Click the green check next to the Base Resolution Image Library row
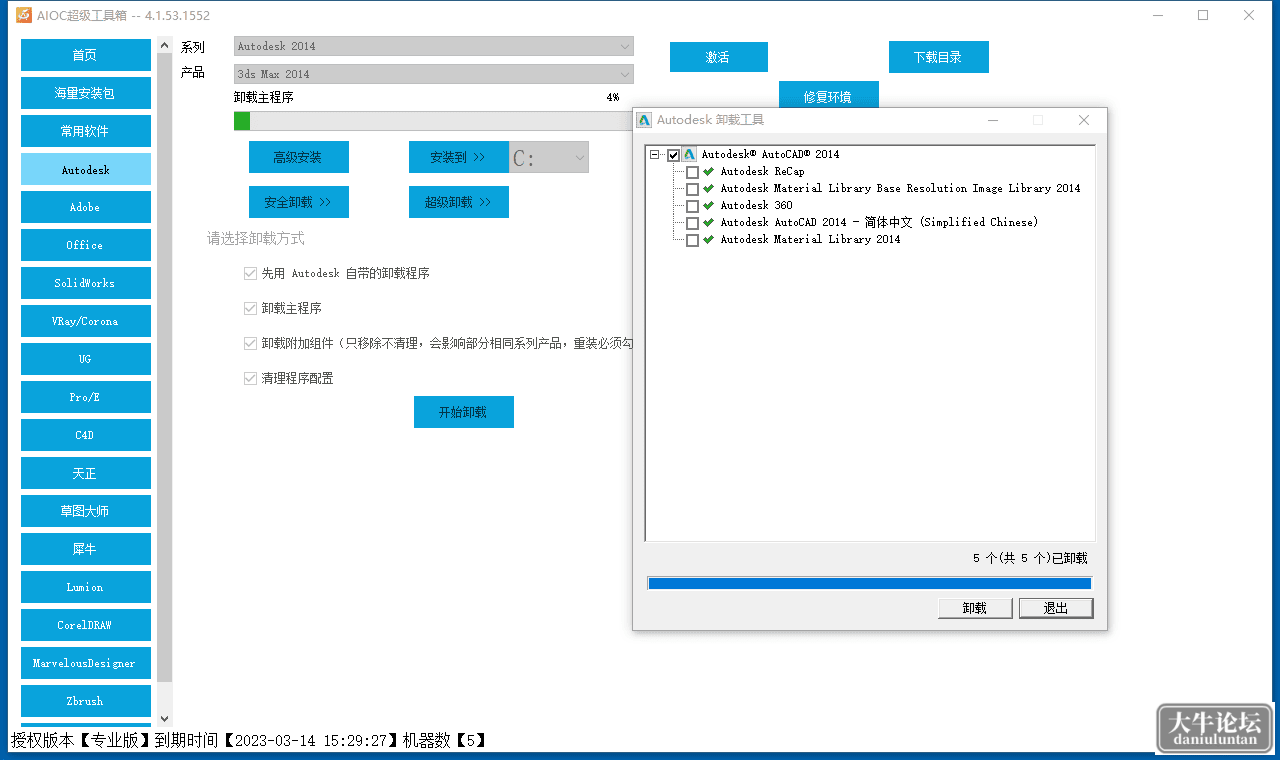Image resolution: width=1280 pixels, height=760 pixels. pyautogui.click(x=709, y=189)
